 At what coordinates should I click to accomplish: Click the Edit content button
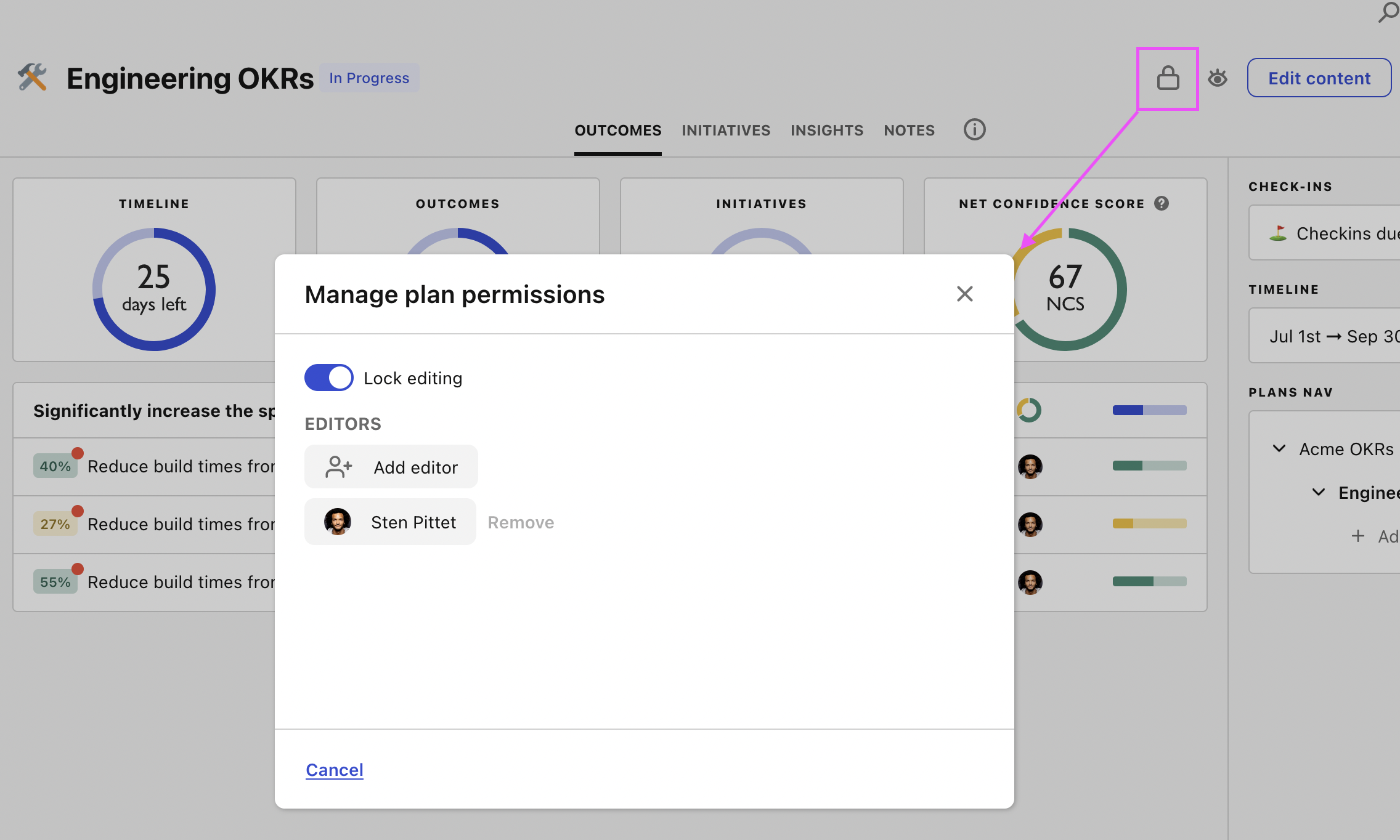1319,78
